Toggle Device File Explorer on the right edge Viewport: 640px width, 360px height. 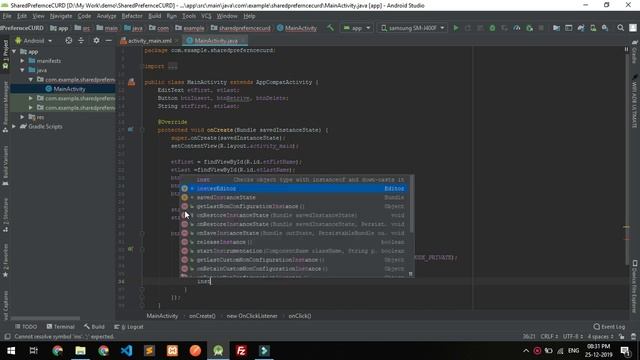point(635,287)
